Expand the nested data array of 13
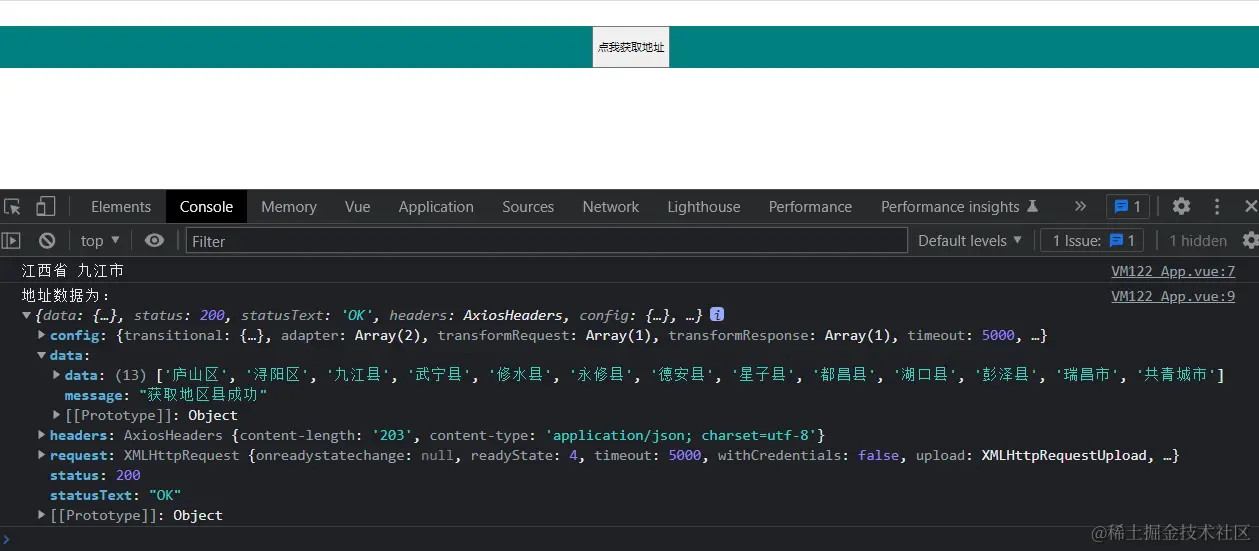This screenshot has height=551, width=1259. pyautogui.click(x=56, y=375)
